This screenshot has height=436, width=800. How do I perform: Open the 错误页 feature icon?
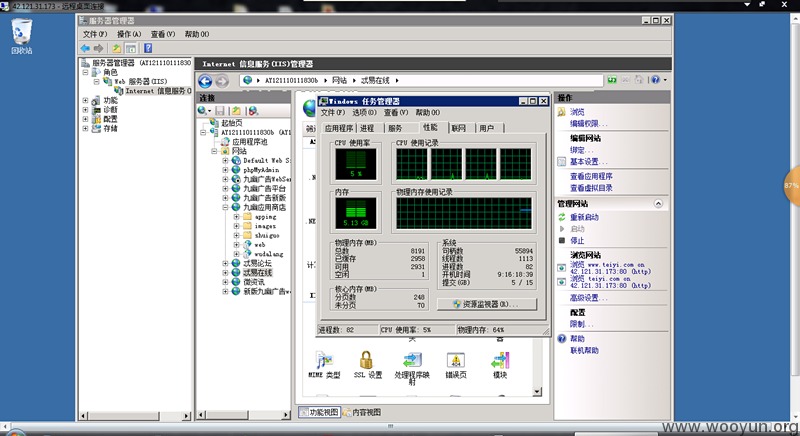pyautogui.click(x=456, y=365)
